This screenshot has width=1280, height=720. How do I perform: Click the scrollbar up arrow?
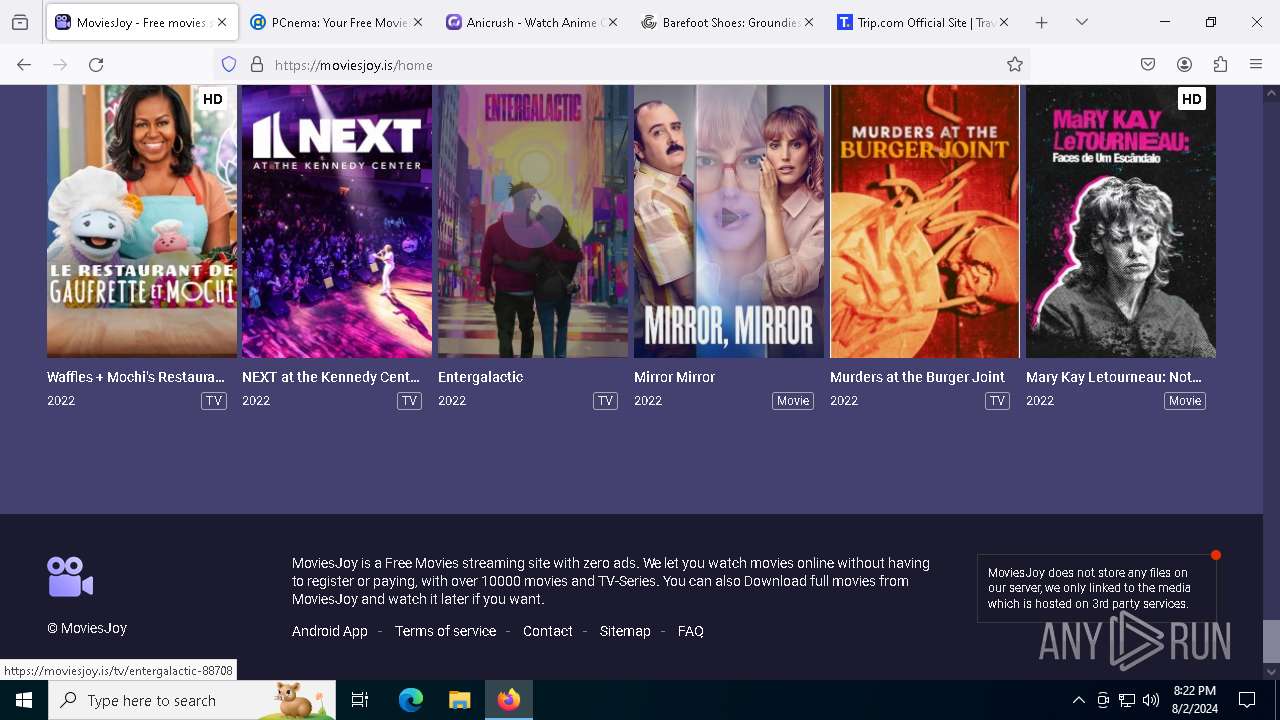[x=1271, y=93]
